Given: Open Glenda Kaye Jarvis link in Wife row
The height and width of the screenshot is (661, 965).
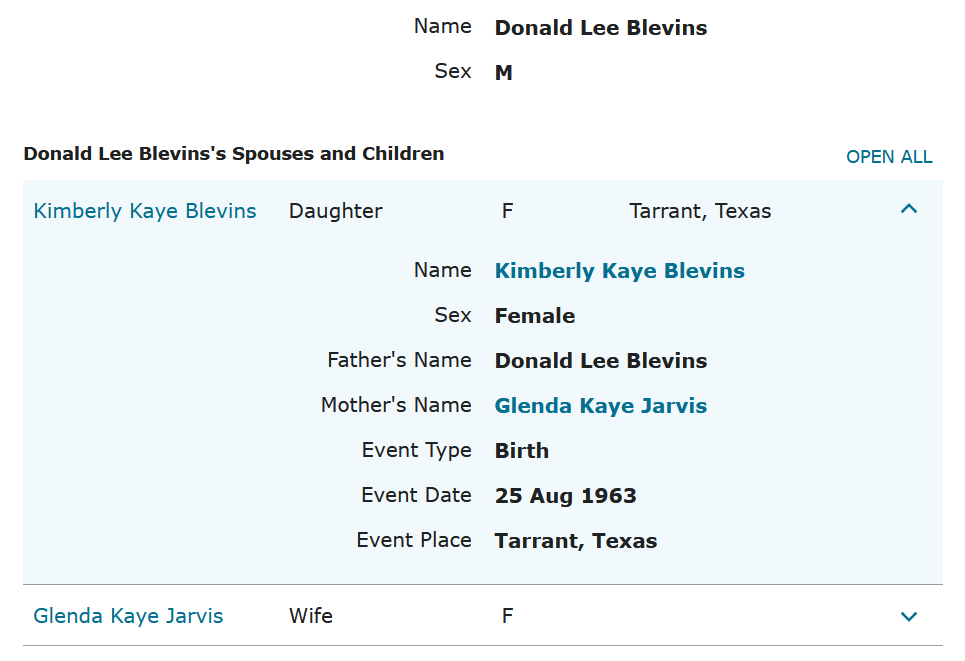Looking at the screenshot, I should 128,616.
